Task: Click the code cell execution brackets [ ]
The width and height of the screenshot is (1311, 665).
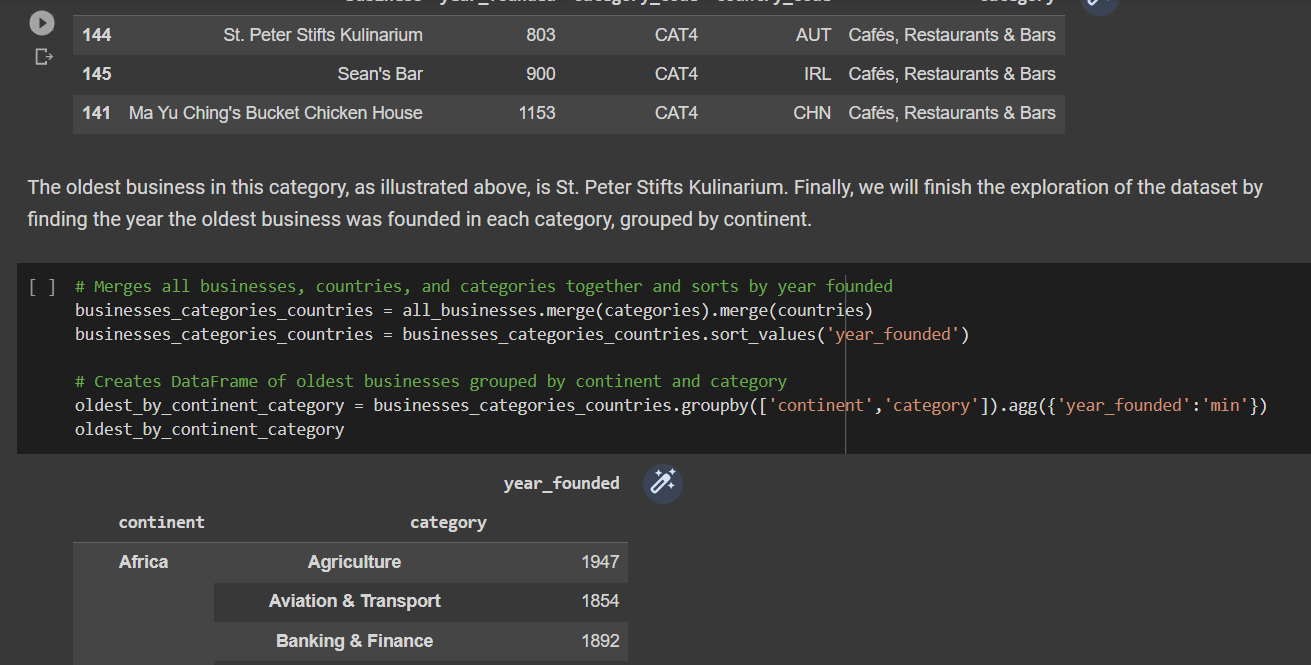Action: tap(41, 285)
